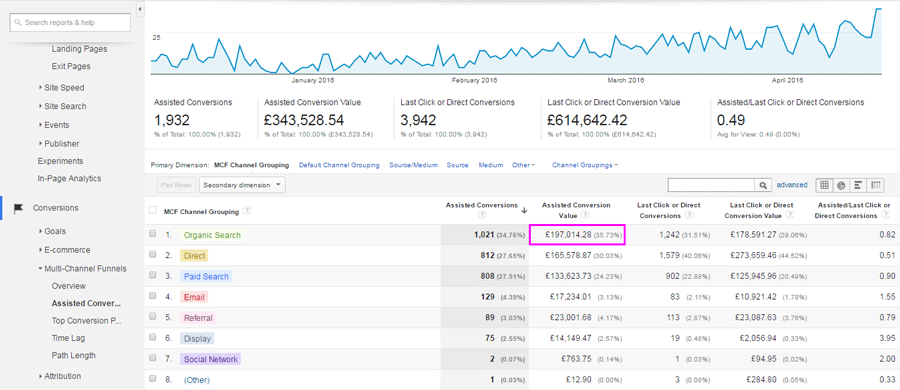Focus the Search reports & help field
This screenshot has width=900, height=390.
pos(70,22)
